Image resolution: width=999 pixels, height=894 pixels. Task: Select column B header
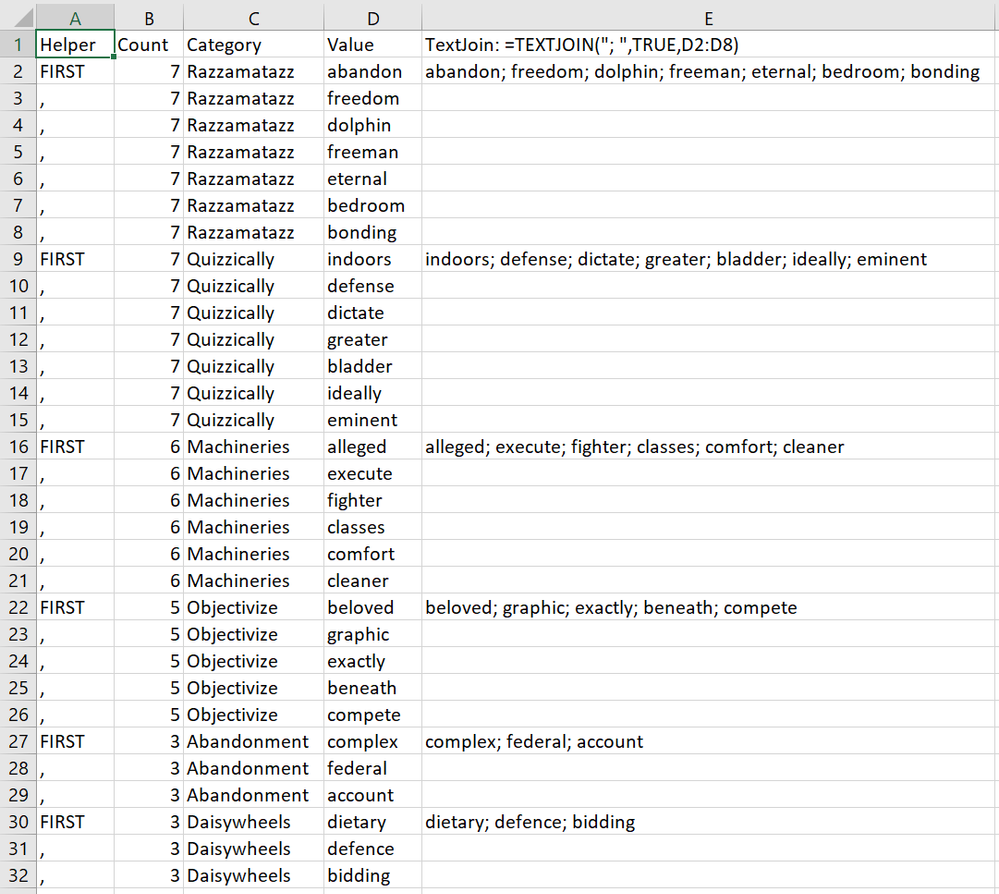[x=149, y=18]
